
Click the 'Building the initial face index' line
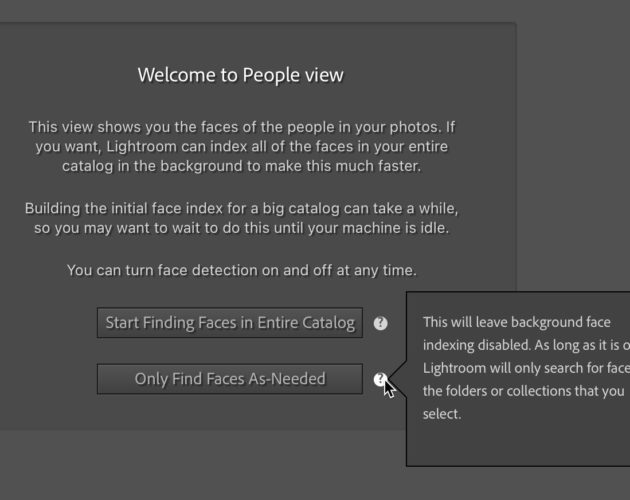click(241, 209)
